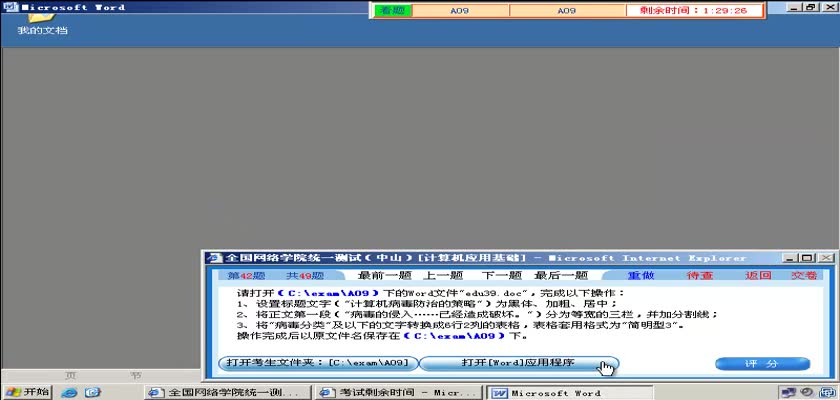Click the 页 status bar entry in Word
This screenshot has height=400, width=840.
tap(71, 375)
